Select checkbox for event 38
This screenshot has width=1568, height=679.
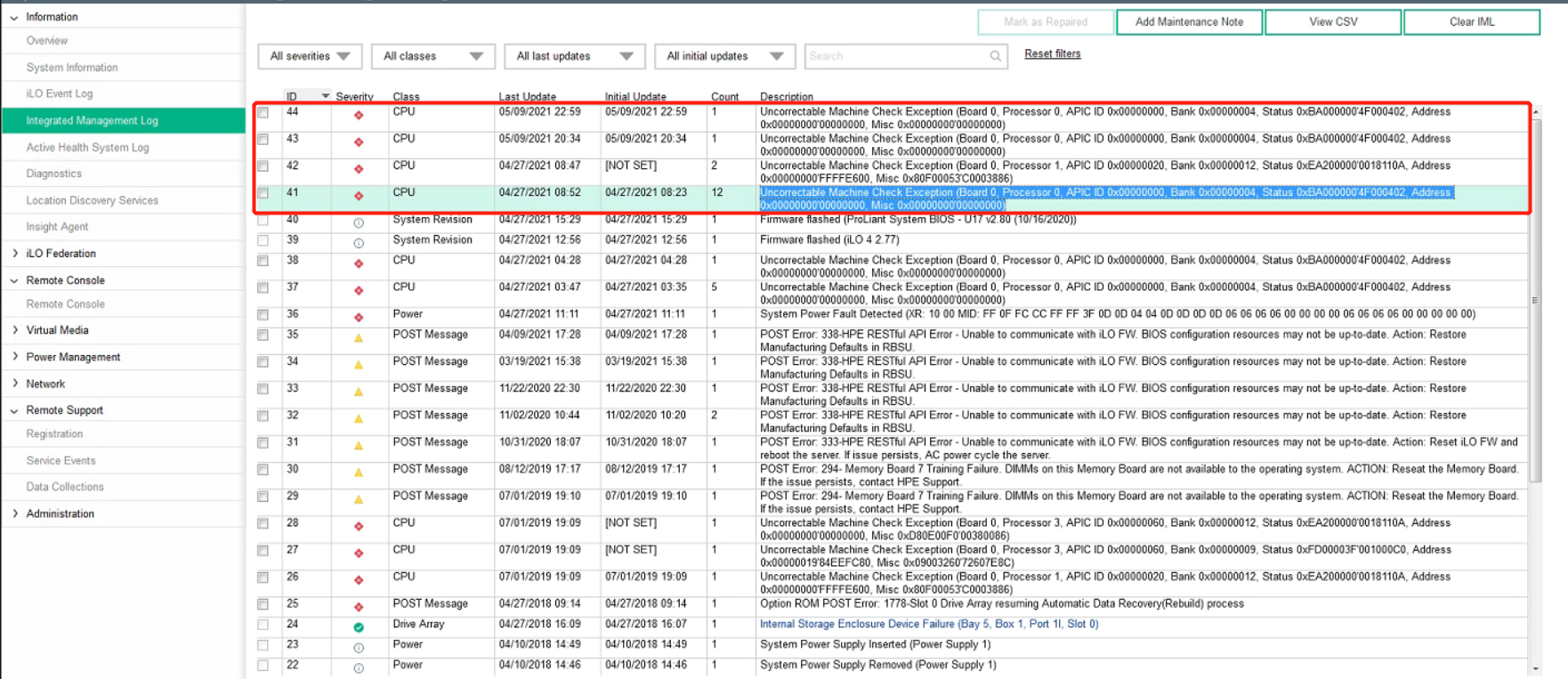pyautogui.click(x=263, y=261)
